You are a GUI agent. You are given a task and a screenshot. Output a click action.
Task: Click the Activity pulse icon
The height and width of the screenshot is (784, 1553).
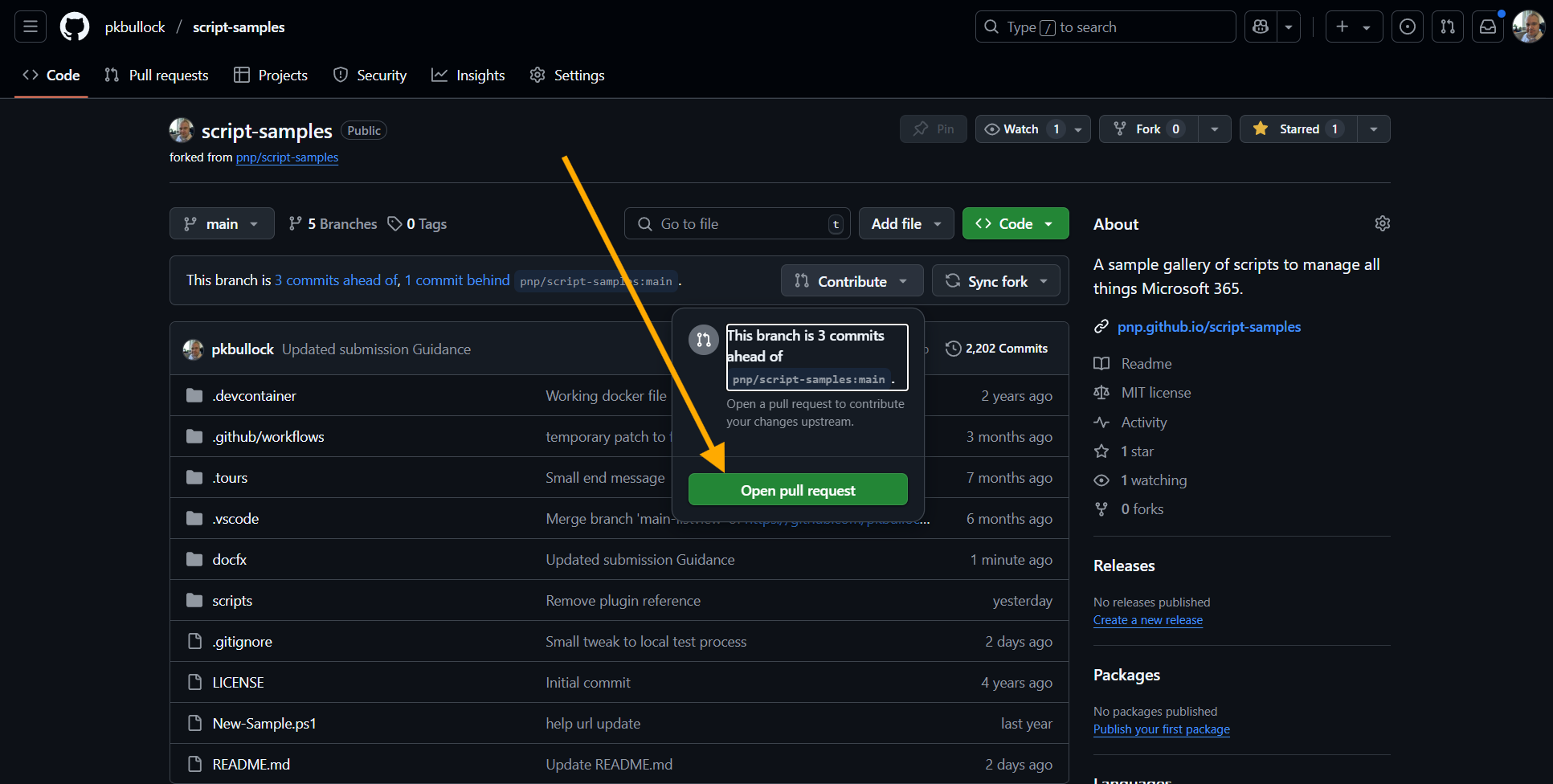[x=1101, y=423]
